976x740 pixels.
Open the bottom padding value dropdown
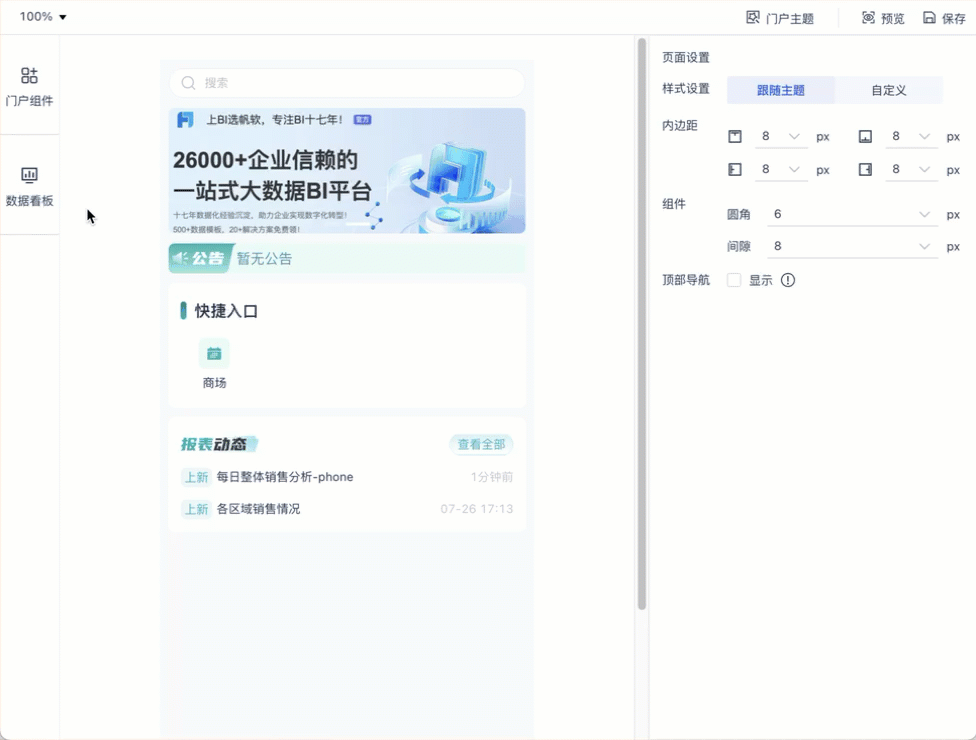911,136
